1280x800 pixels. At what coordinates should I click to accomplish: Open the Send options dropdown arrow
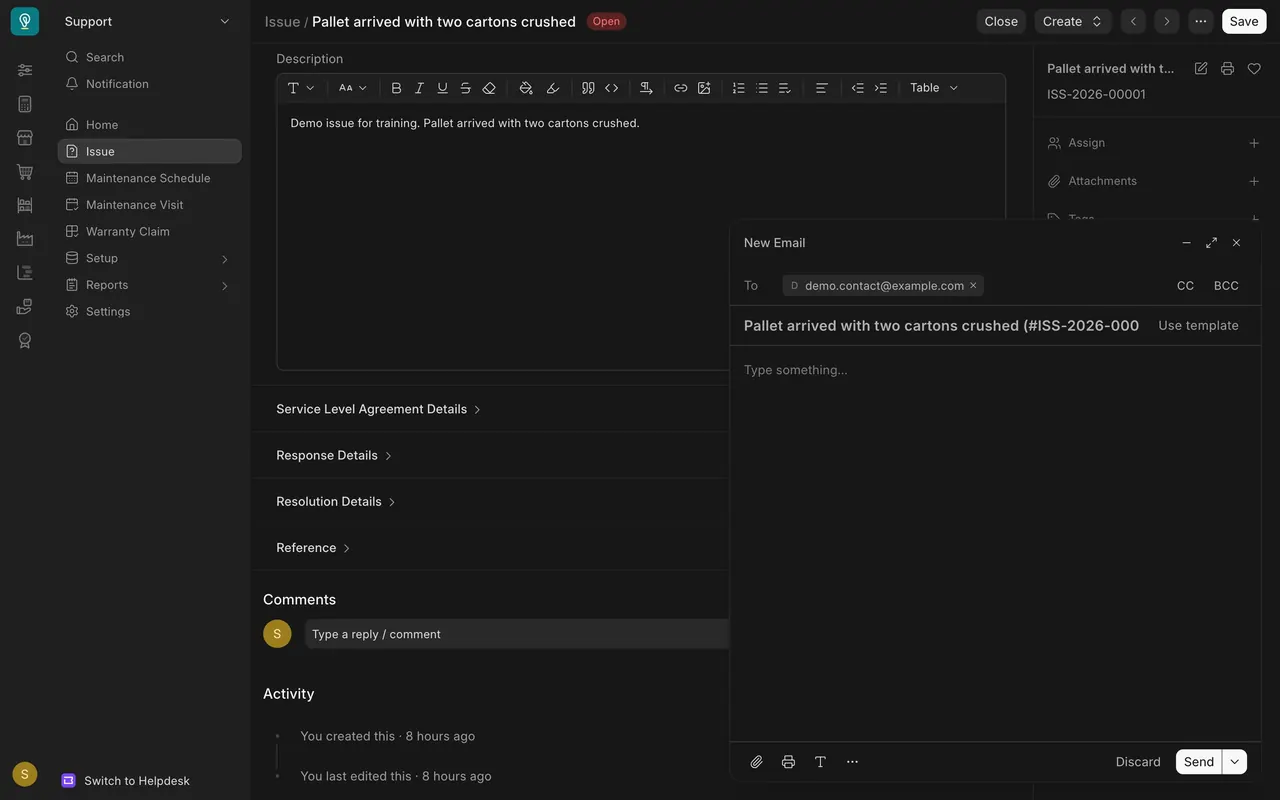[1235, 762]
